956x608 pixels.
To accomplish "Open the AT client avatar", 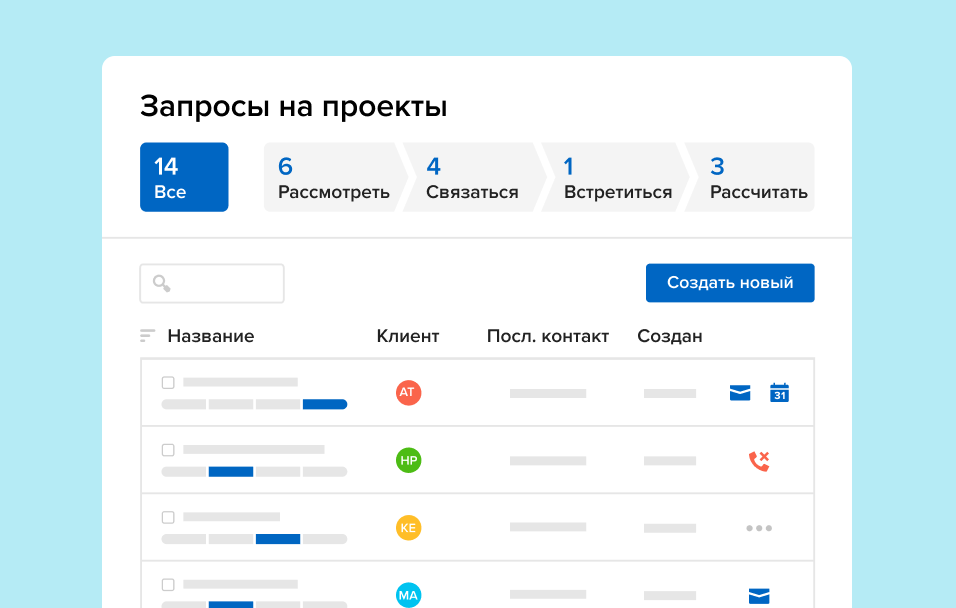I will point(408,392).
